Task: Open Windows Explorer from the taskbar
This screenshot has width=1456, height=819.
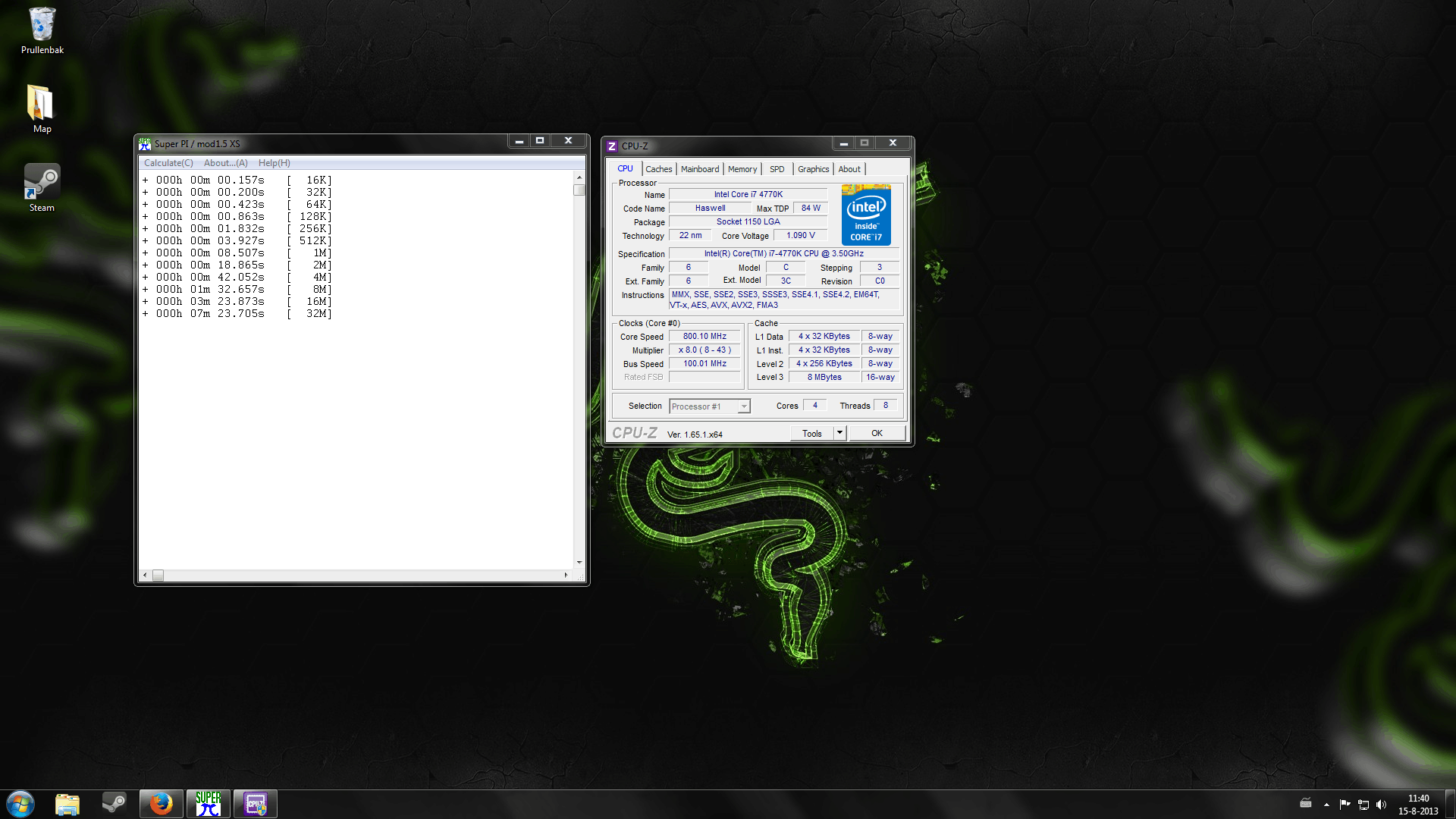Action: tap(67, 804)
